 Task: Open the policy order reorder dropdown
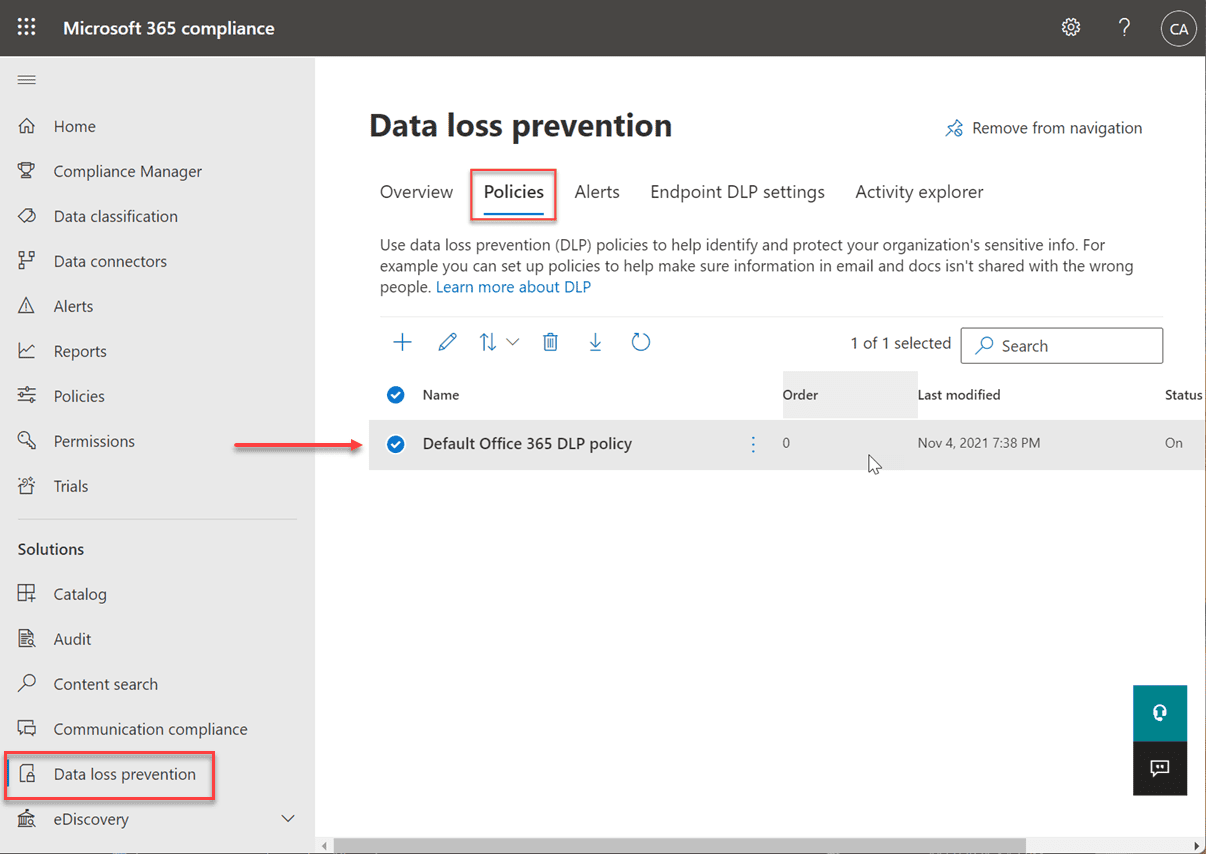499,343
